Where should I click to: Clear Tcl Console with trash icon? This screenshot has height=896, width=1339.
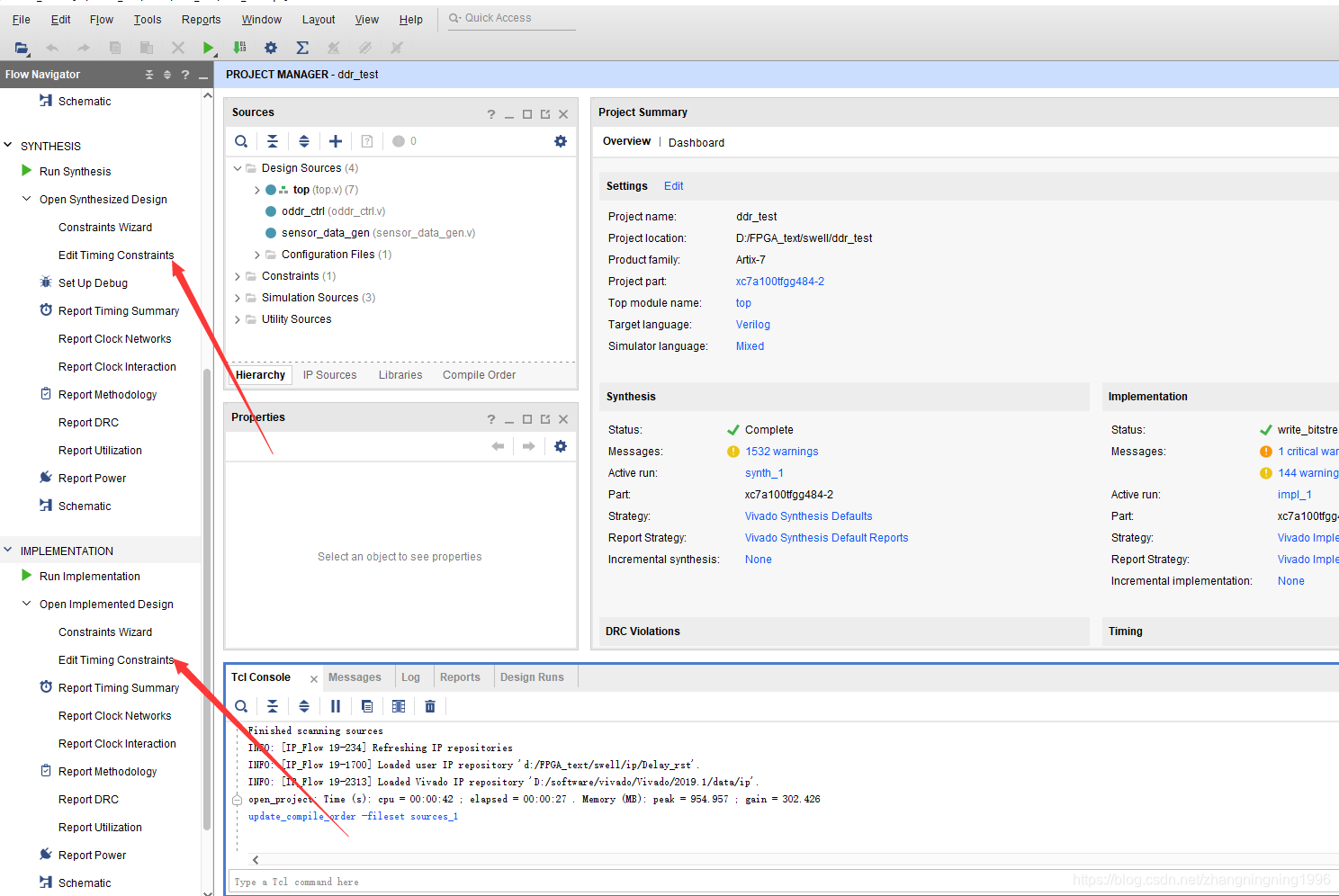point(430,706)
